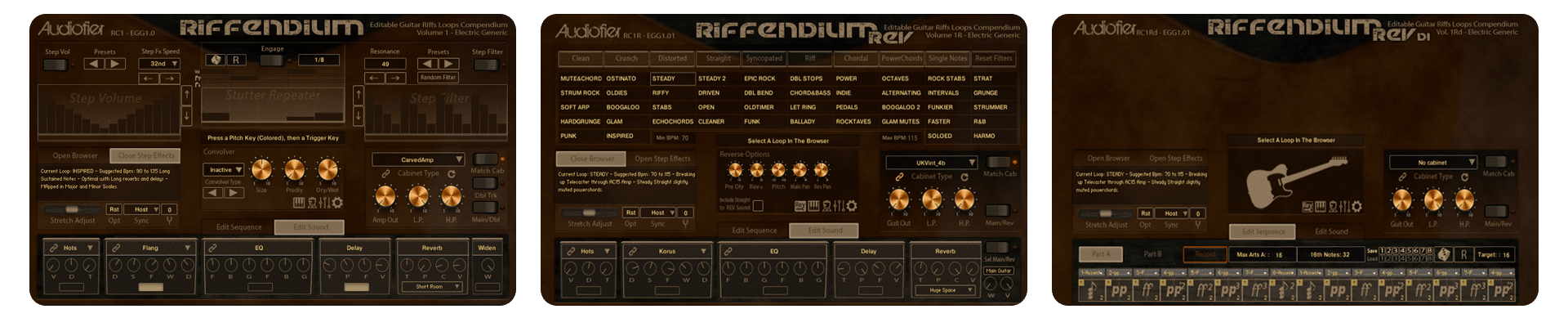
Task: Click the Korus link icon in RC1R Rev window
Action: point(633,251)
